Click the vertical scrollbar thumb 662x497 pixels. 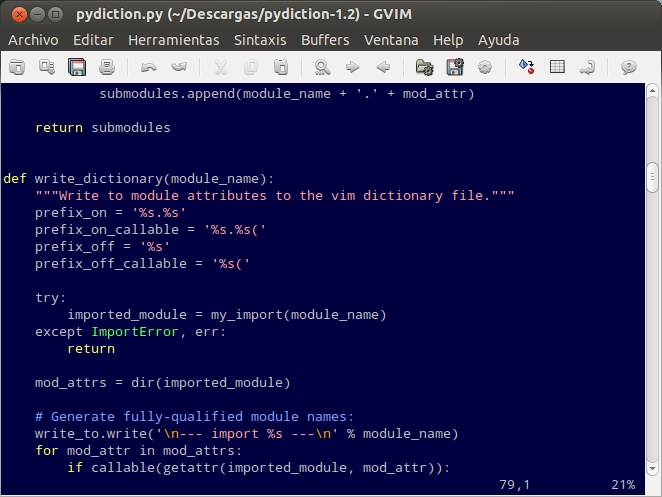coord(652,177)
